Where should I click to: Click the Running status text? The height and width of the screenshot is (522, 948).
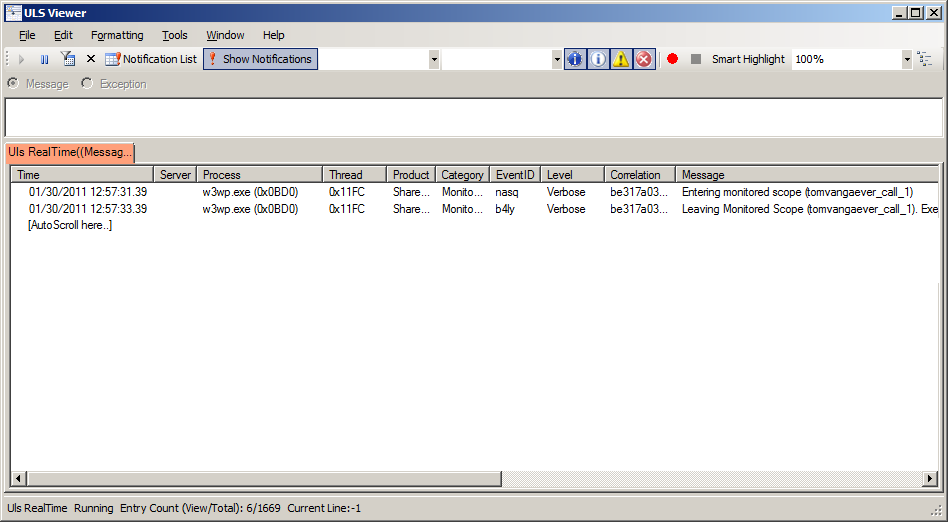point(94,508)
